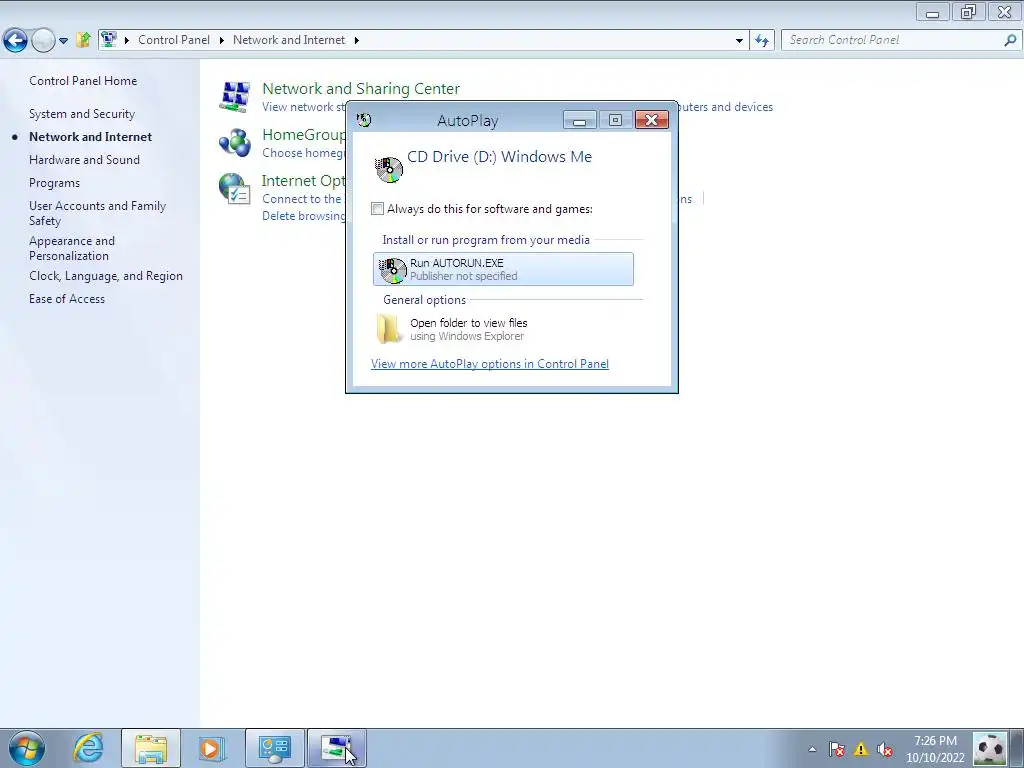Image resolution: width=1024 pixels, height=768 pixels.
Task: Open Action Center flag tray icon
Action: 837,749
